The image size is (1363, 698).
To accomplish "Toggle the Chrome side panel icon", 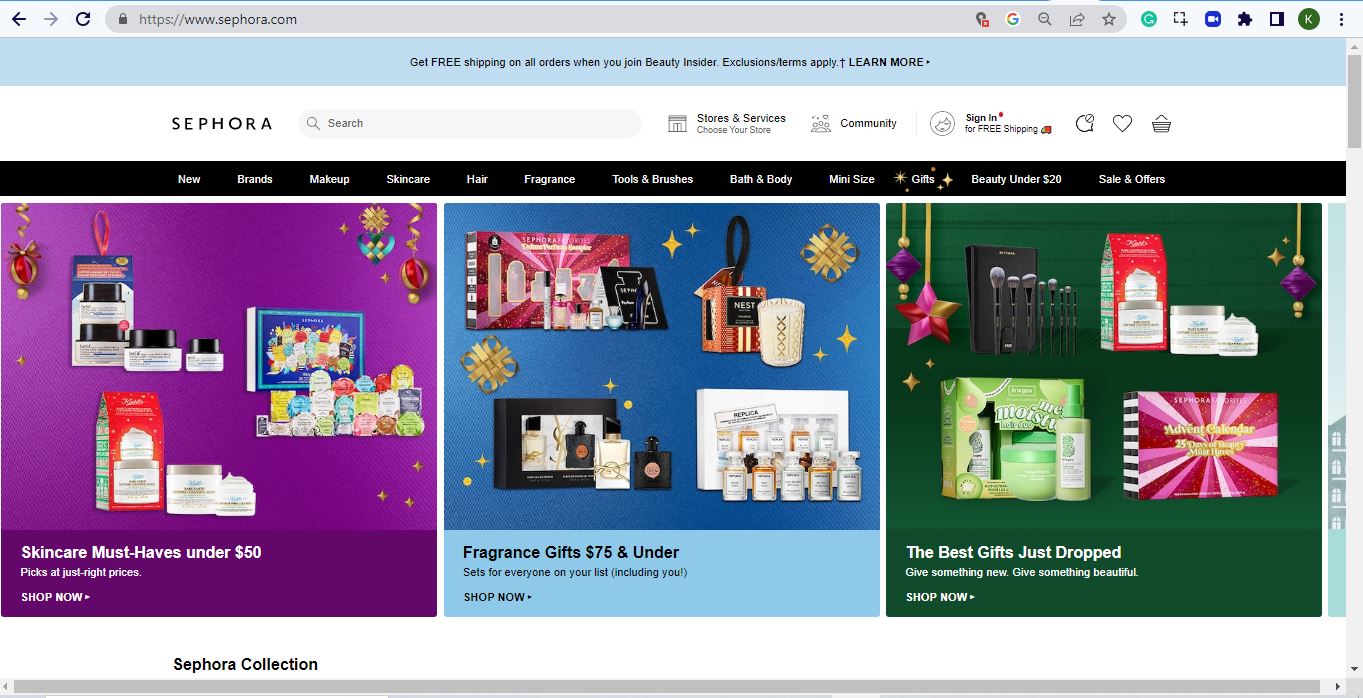I will click(1276, 19).
